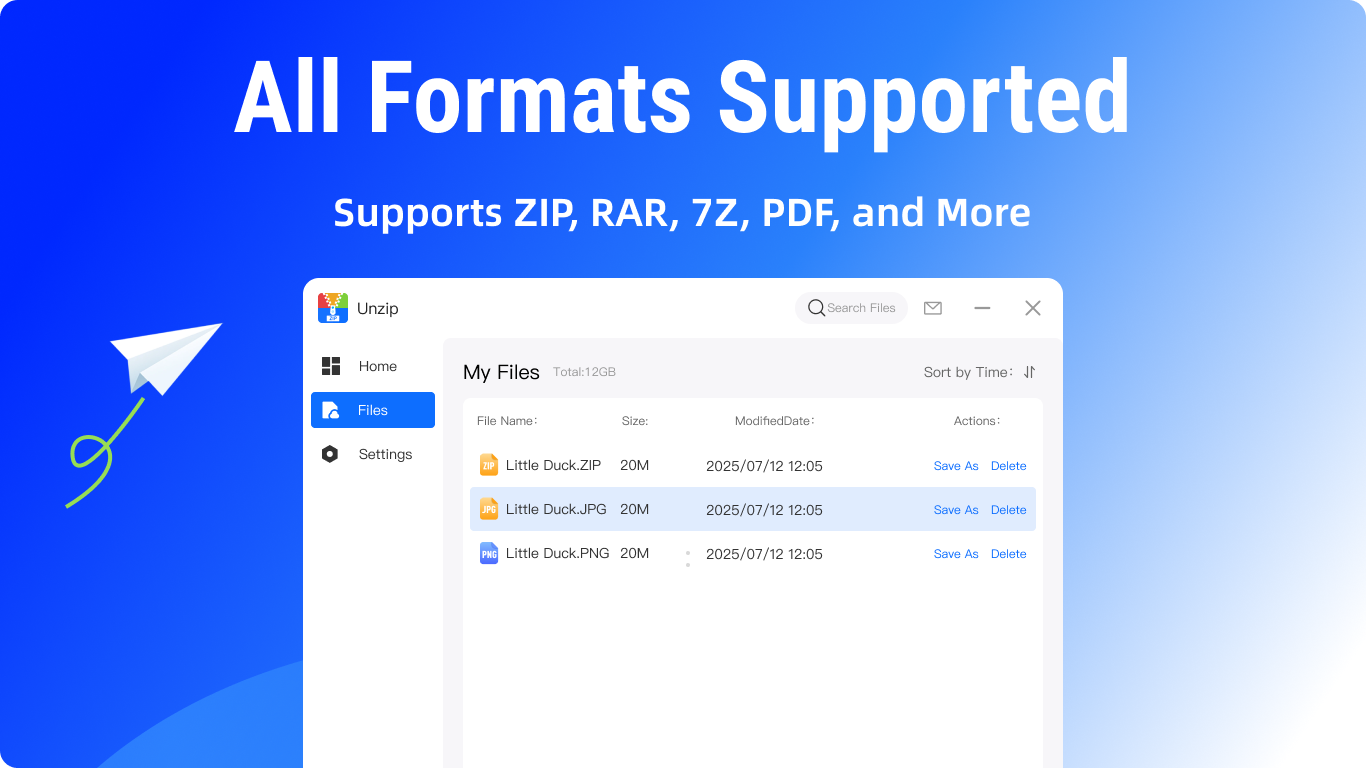Click the modified date of Little Duck.JPG
The width and height of the screenshot is (1366, 768).
point(764,510)
